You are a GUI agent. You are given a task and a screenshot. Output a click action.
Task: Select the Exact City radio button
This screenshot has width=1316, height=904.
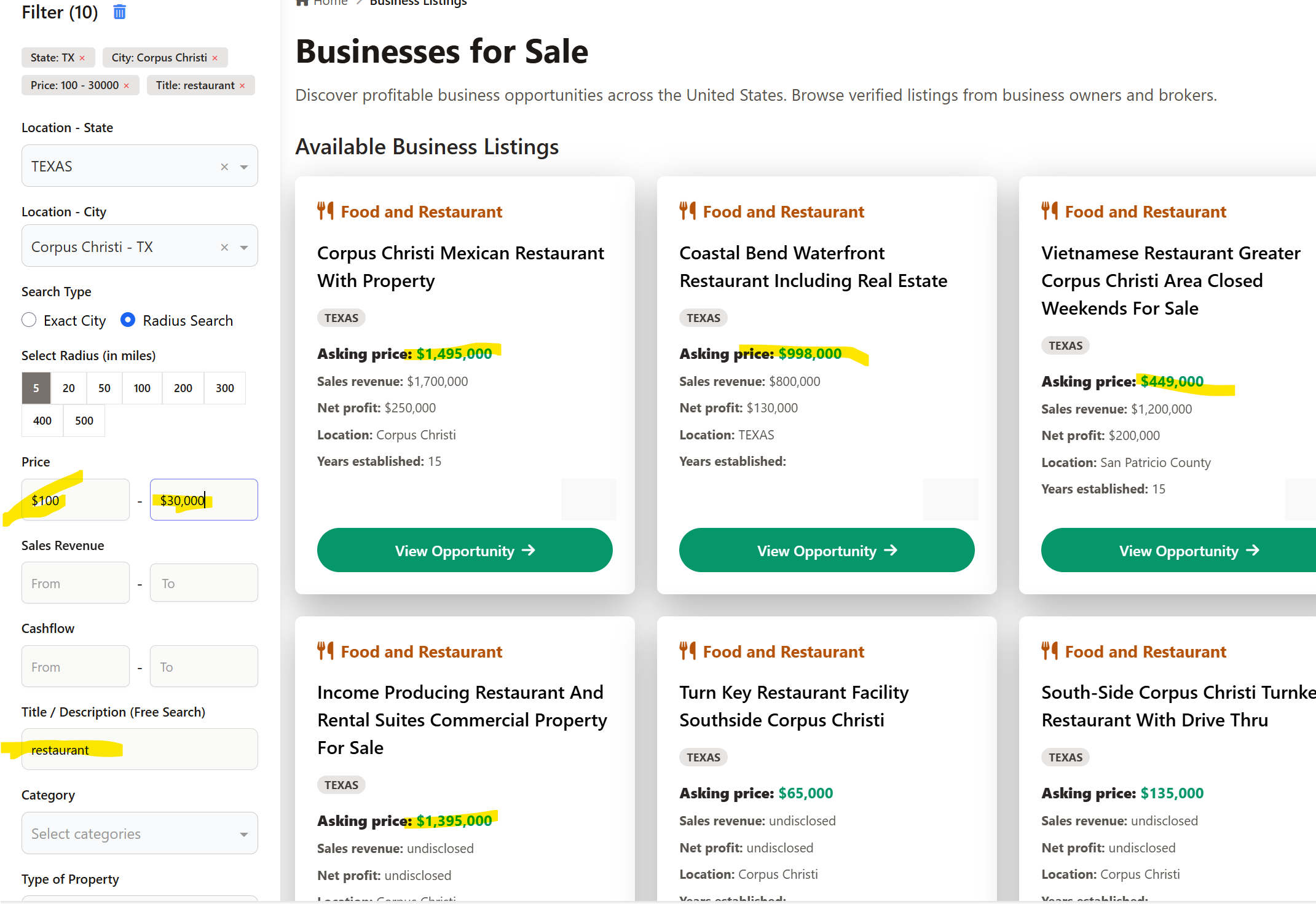coord(29,320)
